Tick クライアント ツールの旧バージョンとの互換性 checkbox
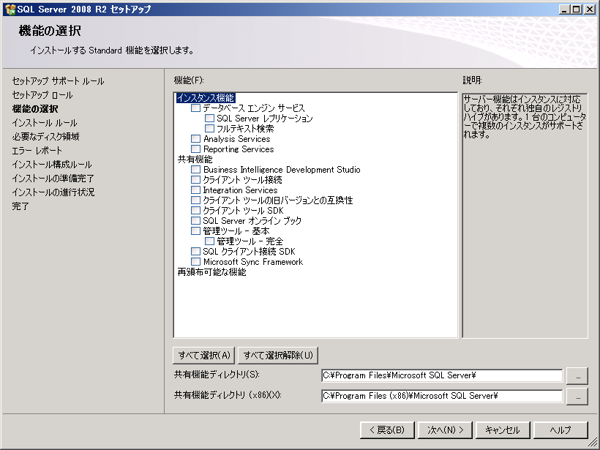 pos(196,200)
